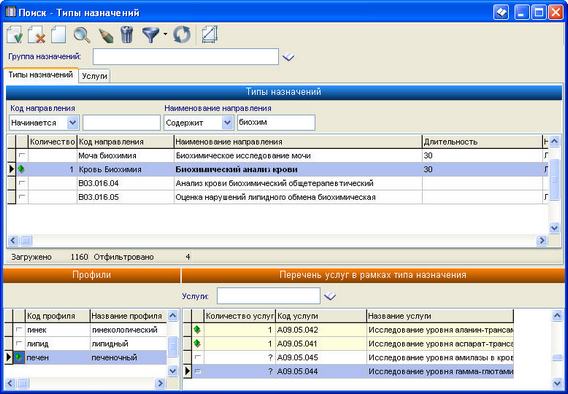Screen dimensions: 568x394
Task: Click the Услуги search input field
Action: click(x=268, y=296)
